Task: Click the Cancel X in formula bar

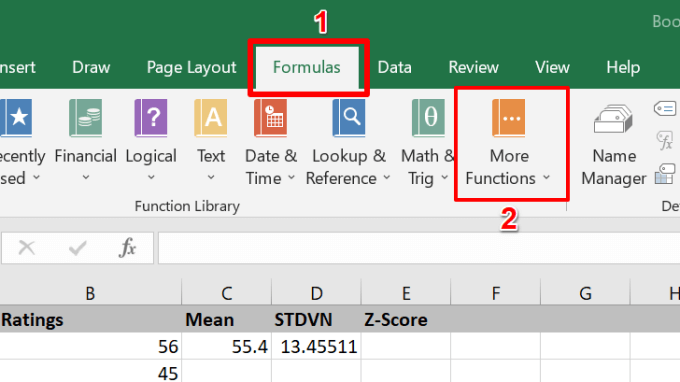Action: pyautogui.click(x=26, y=248)
